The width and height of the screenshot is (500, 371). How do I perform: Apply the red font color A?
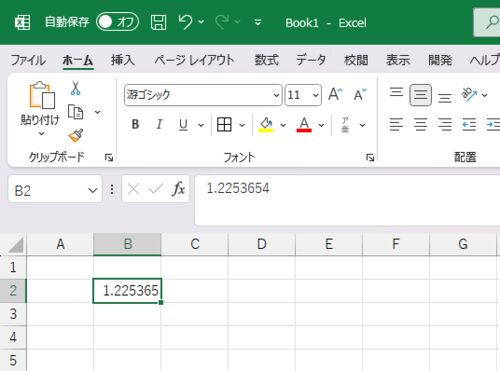[x=304, y=125]
